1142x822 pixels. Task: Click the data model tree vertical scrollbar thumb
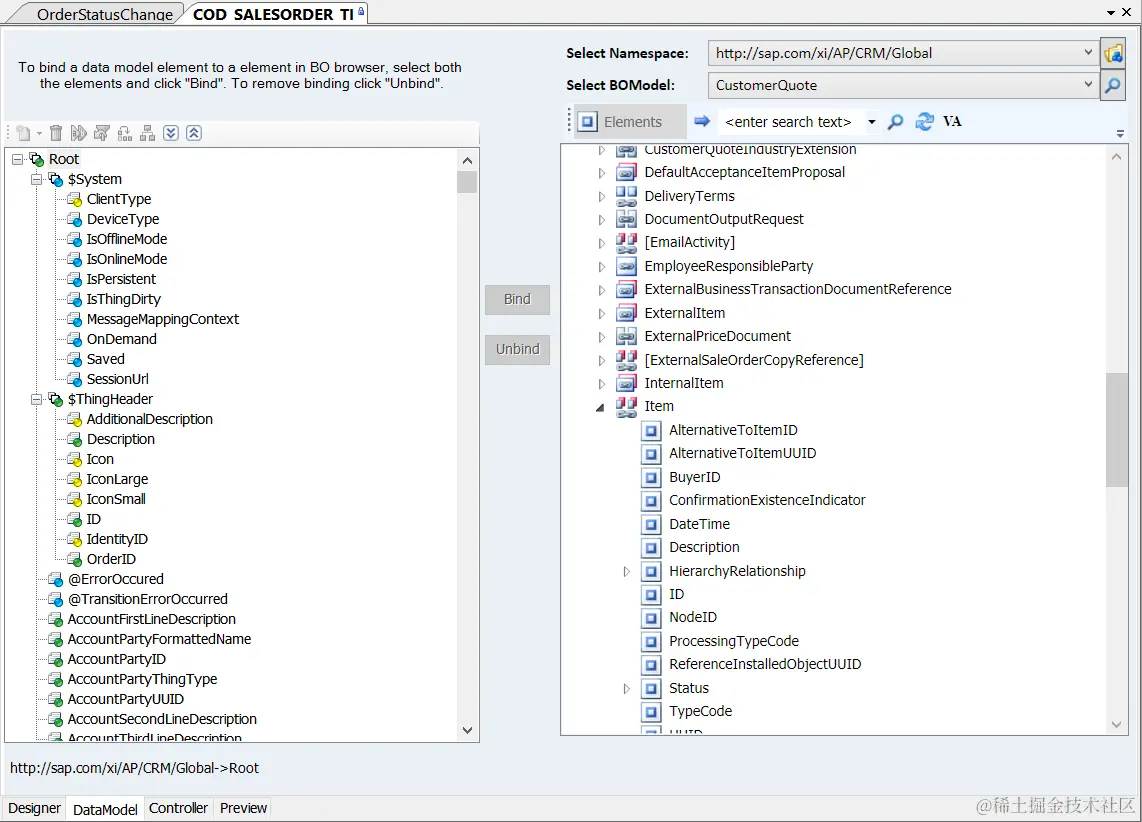[467, 182]
